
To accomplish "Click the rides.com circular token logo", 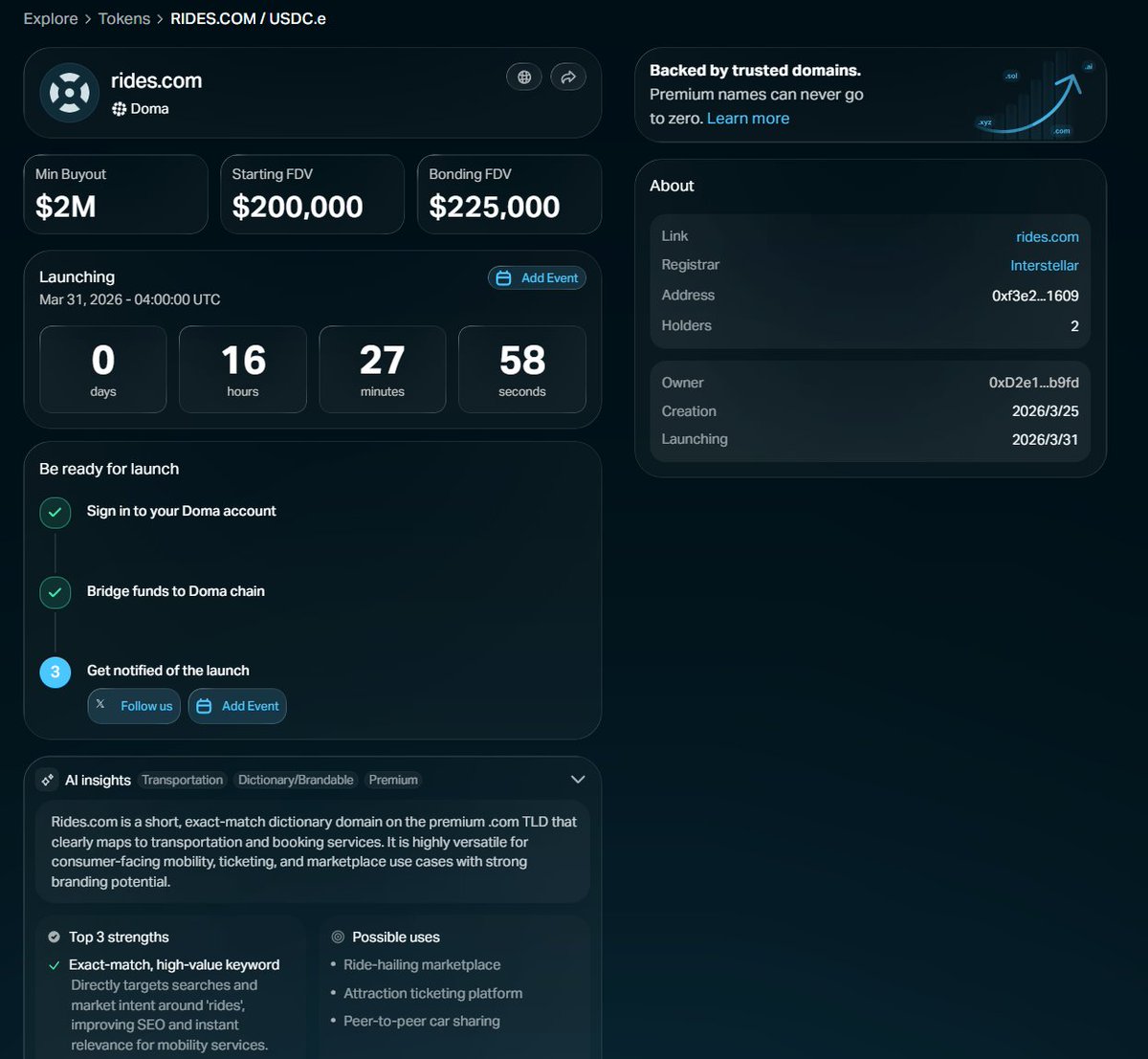I will click(68, 92).
